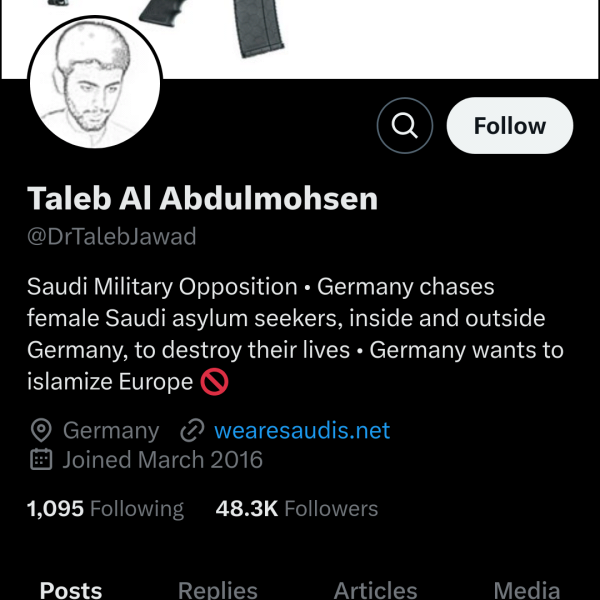Screen dimensions: 600x600
Task: View the 1,095 Following list
Action: (x=105, y=509)
